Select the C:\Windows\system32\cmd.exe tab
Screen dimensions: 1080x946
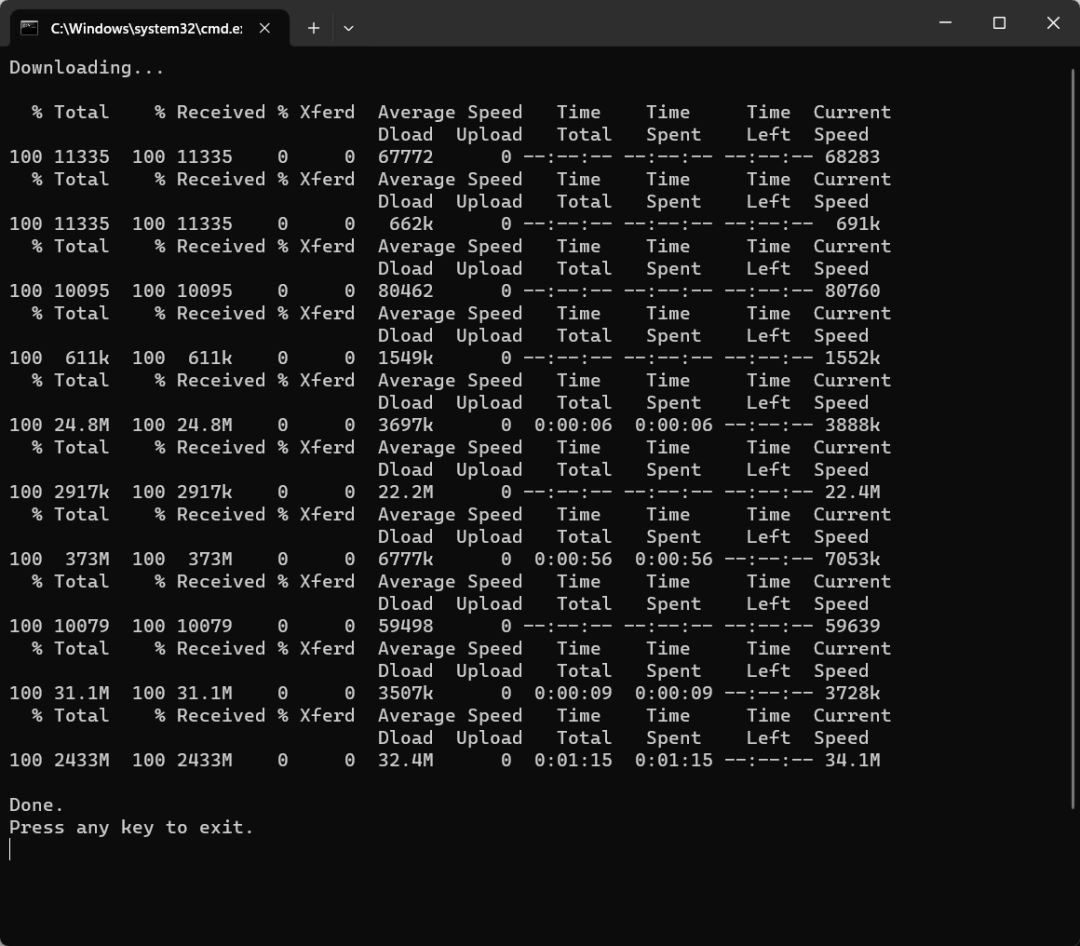pyautogui.click(x=145, y=28)
